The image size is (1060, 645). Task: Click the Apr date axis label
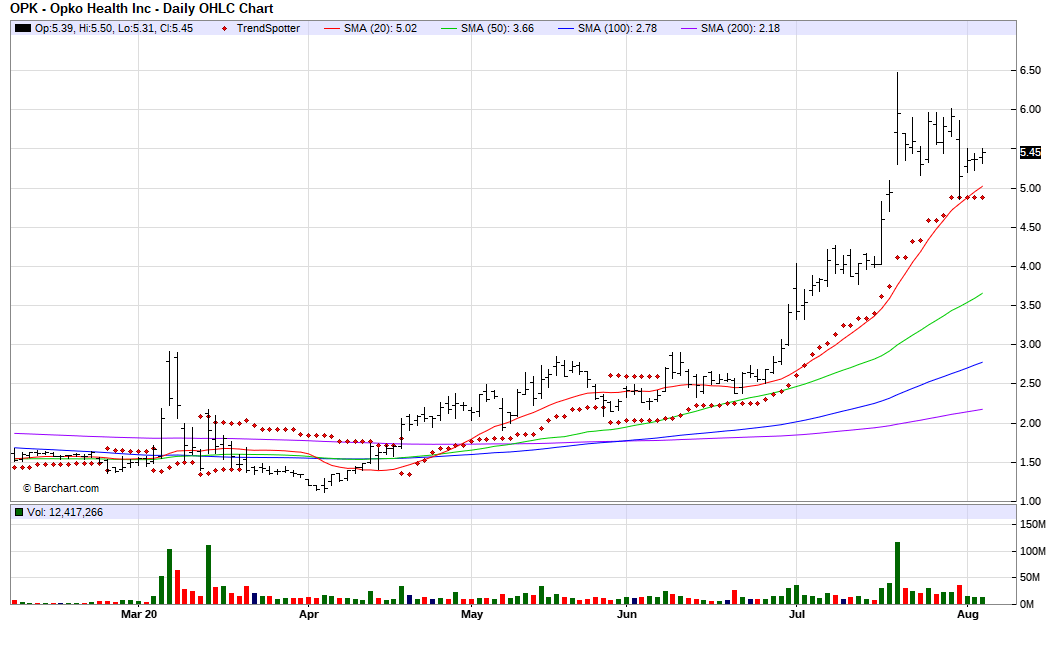coord(308,614)
